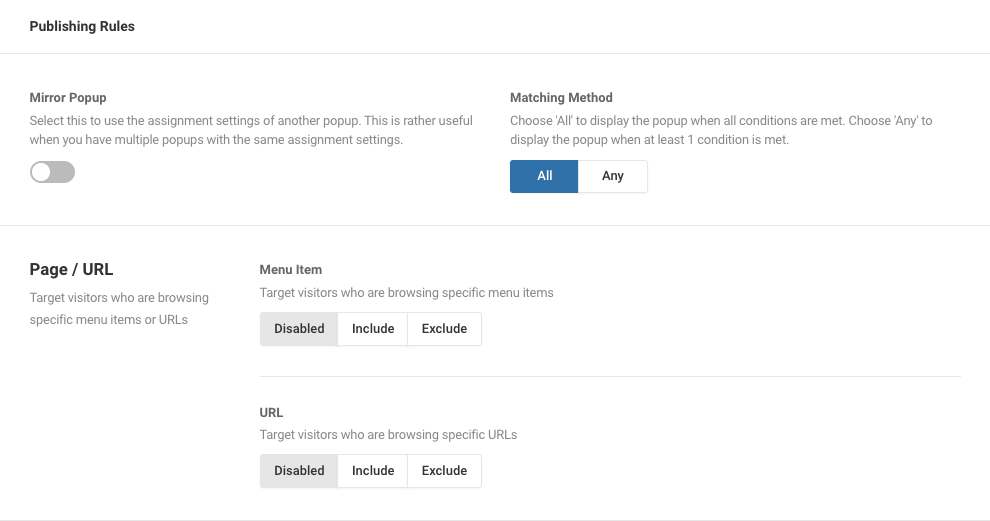Set URL rule to Disabled
Viewport: 990px width, 521px height.
tap(299, 471)
